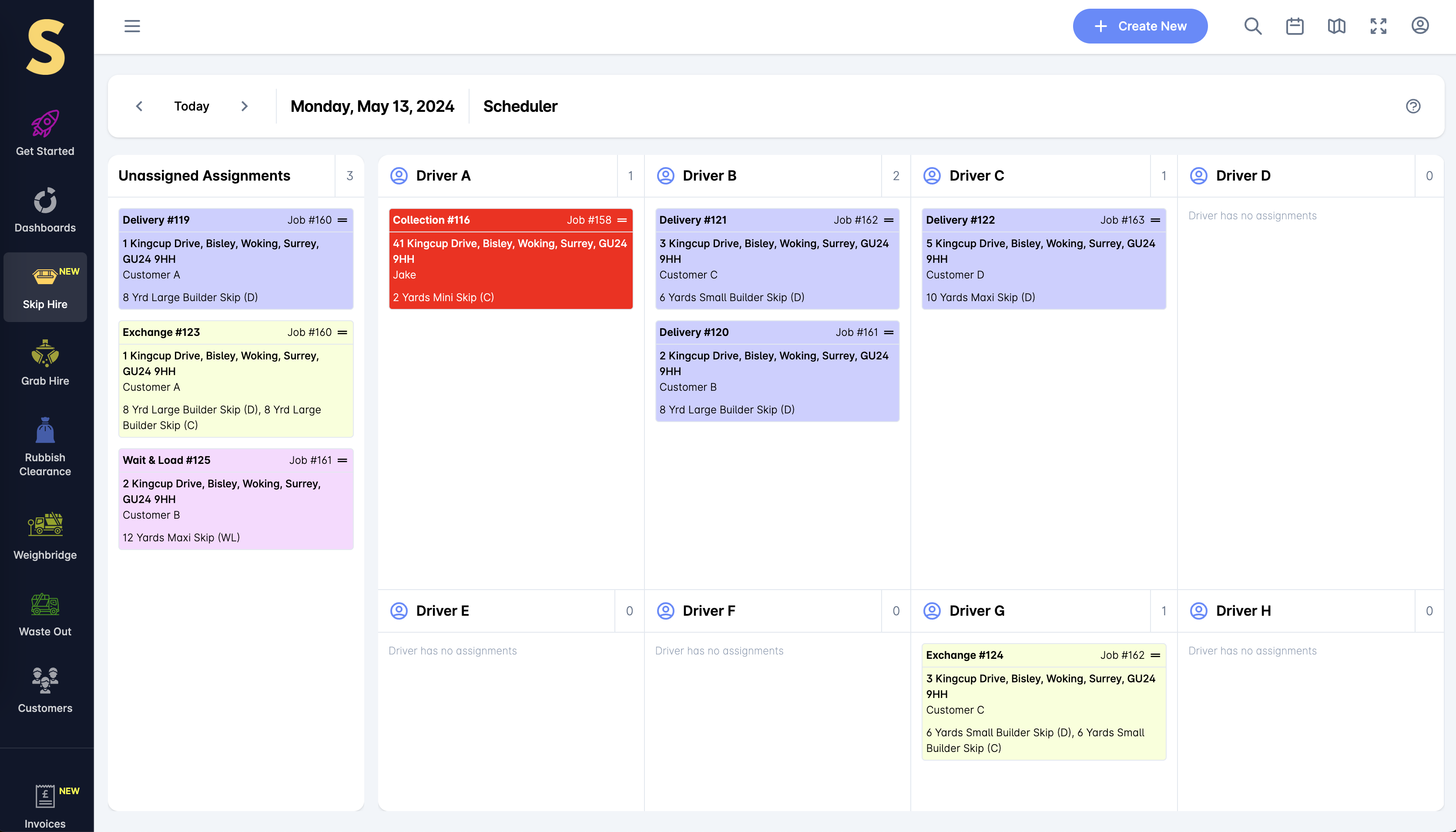Click '2 Yards Mini Skip (C)' text
This screenshot has width=1456, height=832.
click(x=443, y=298)
